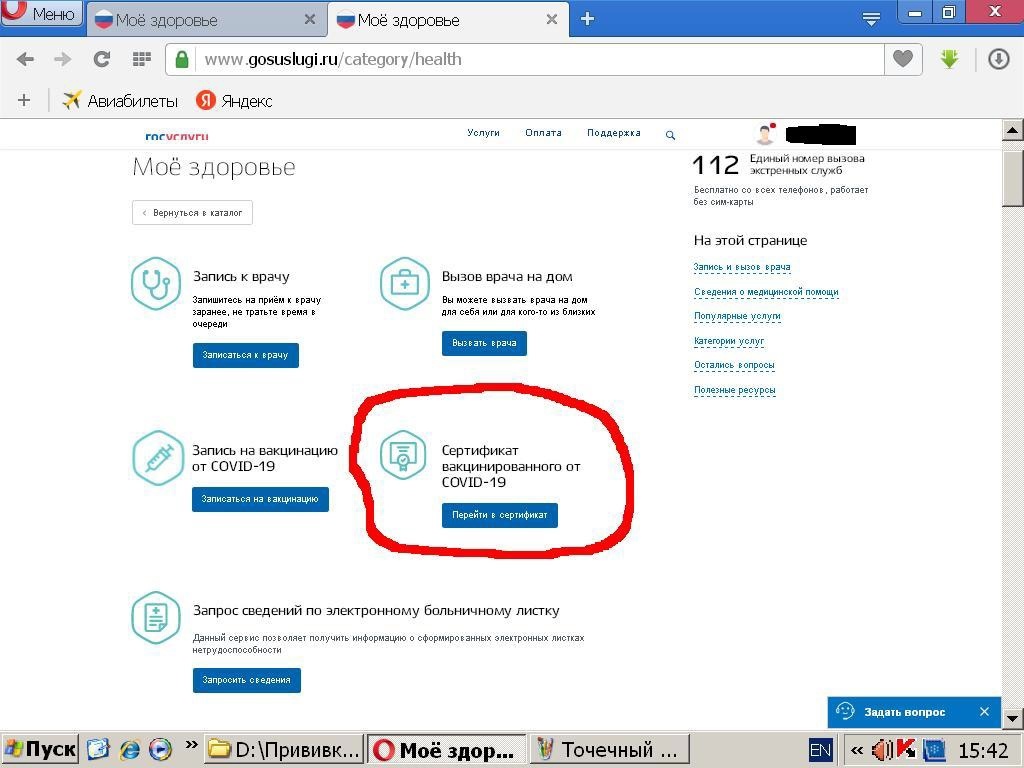The height and width of the screenshot is (768, 1024).
Task: Open the Speed Dial grid icon
Action: (x=140, y=58)
